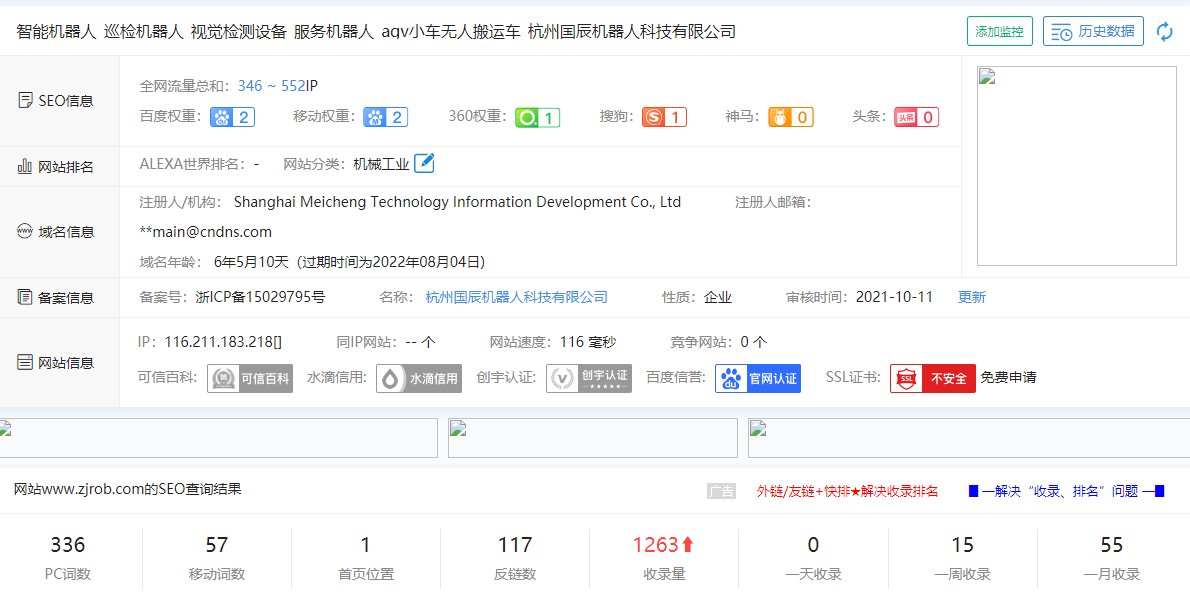Click the blue 解决“收录、排名”问题 ad link
This screenshot has height=611, width=1190.
1066,491
